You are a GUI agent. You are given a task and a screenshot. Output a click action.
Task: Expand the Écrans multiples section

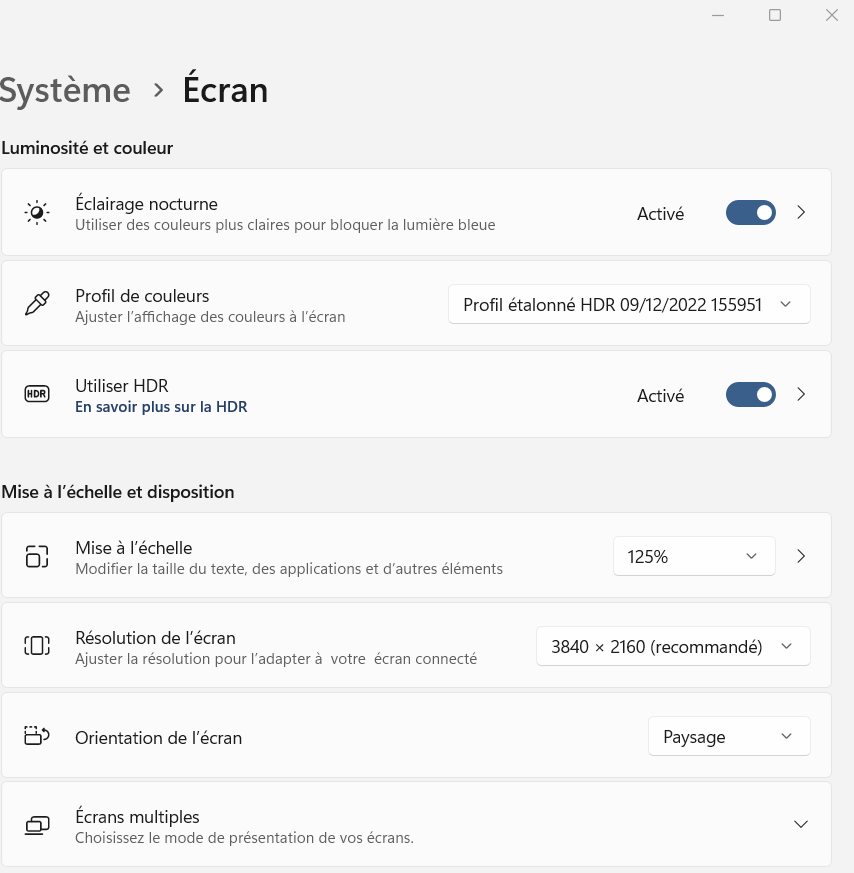pyautogui.click(x=800, y=824)
